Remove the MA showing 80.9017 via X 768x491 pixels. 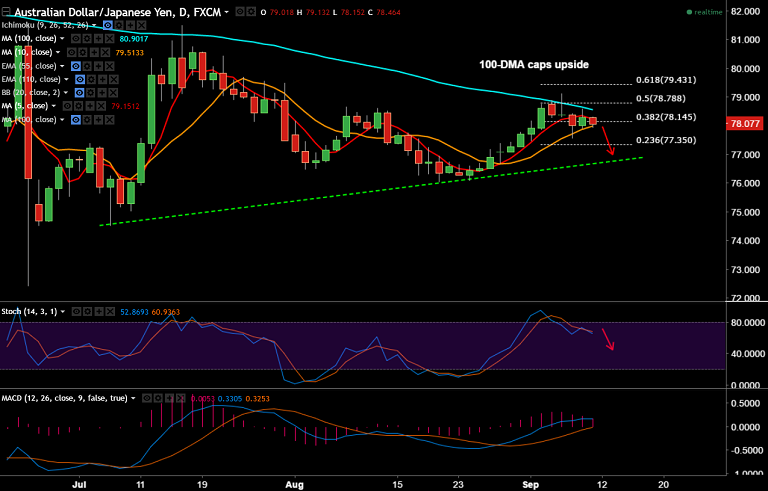(x=110, y=38)
